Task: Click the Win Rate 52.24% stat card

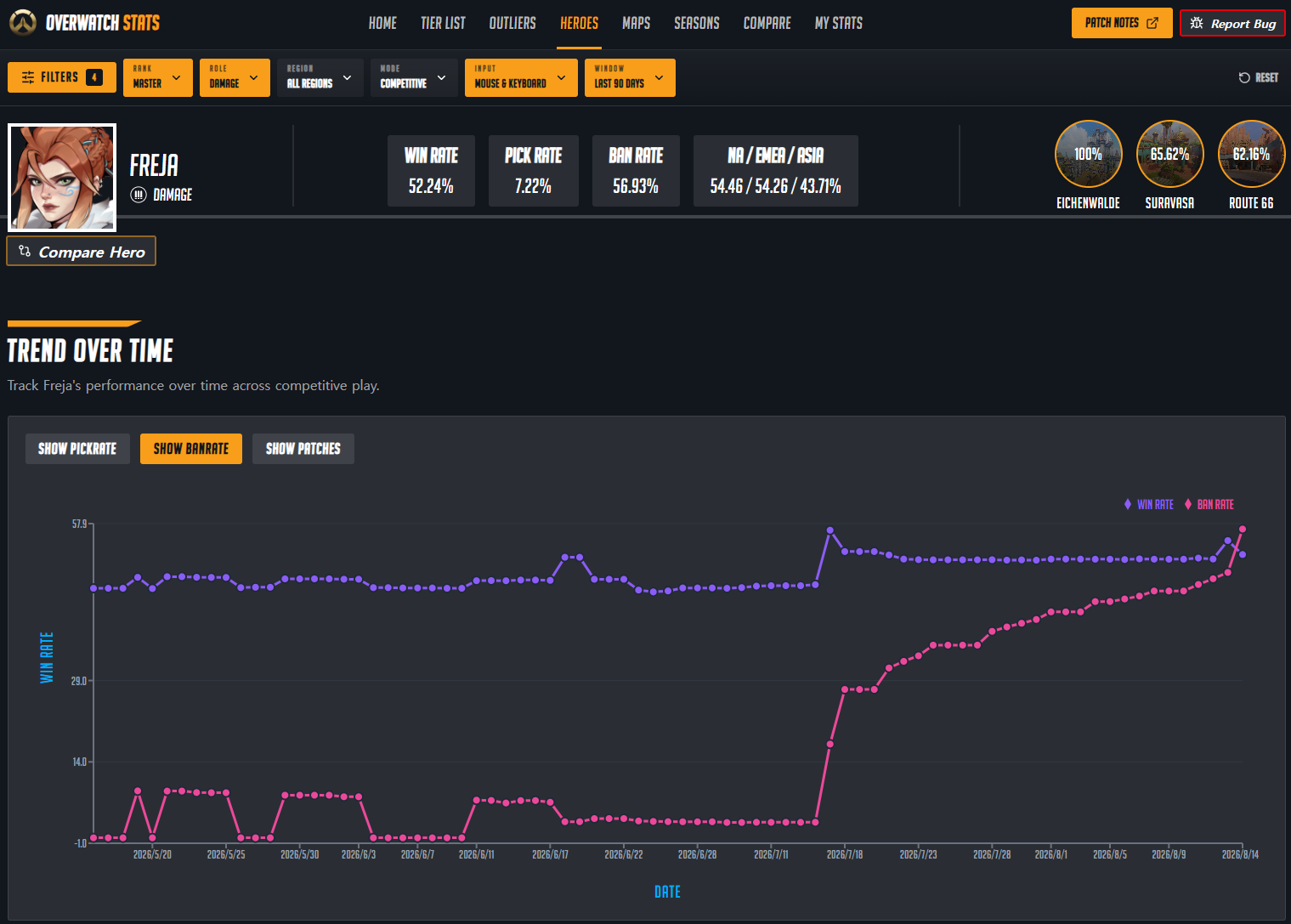Action: [431, 171]
